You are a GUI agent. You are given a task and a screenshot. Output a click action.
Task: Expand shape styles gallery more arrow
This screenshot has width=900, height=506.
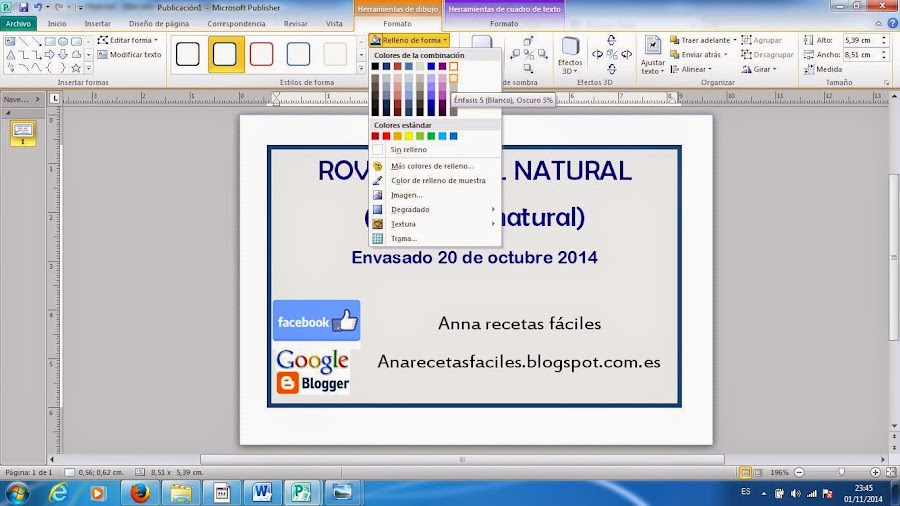click(x=361, y=68)
